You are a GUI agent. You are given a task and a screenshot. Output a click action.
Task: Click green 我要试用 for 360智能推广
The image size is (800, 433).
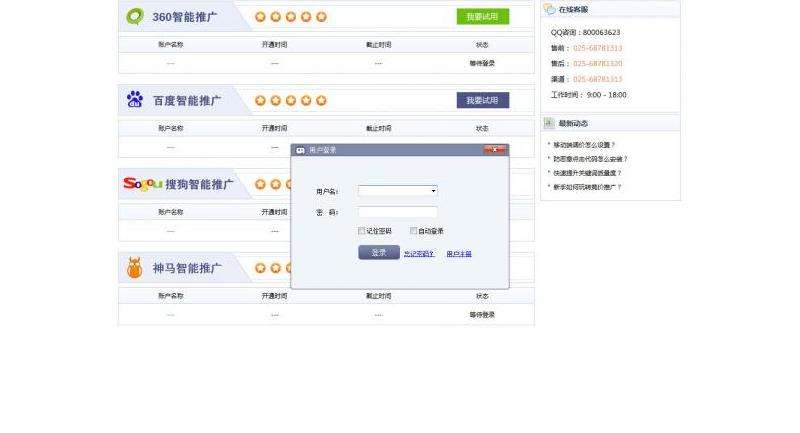483,17
